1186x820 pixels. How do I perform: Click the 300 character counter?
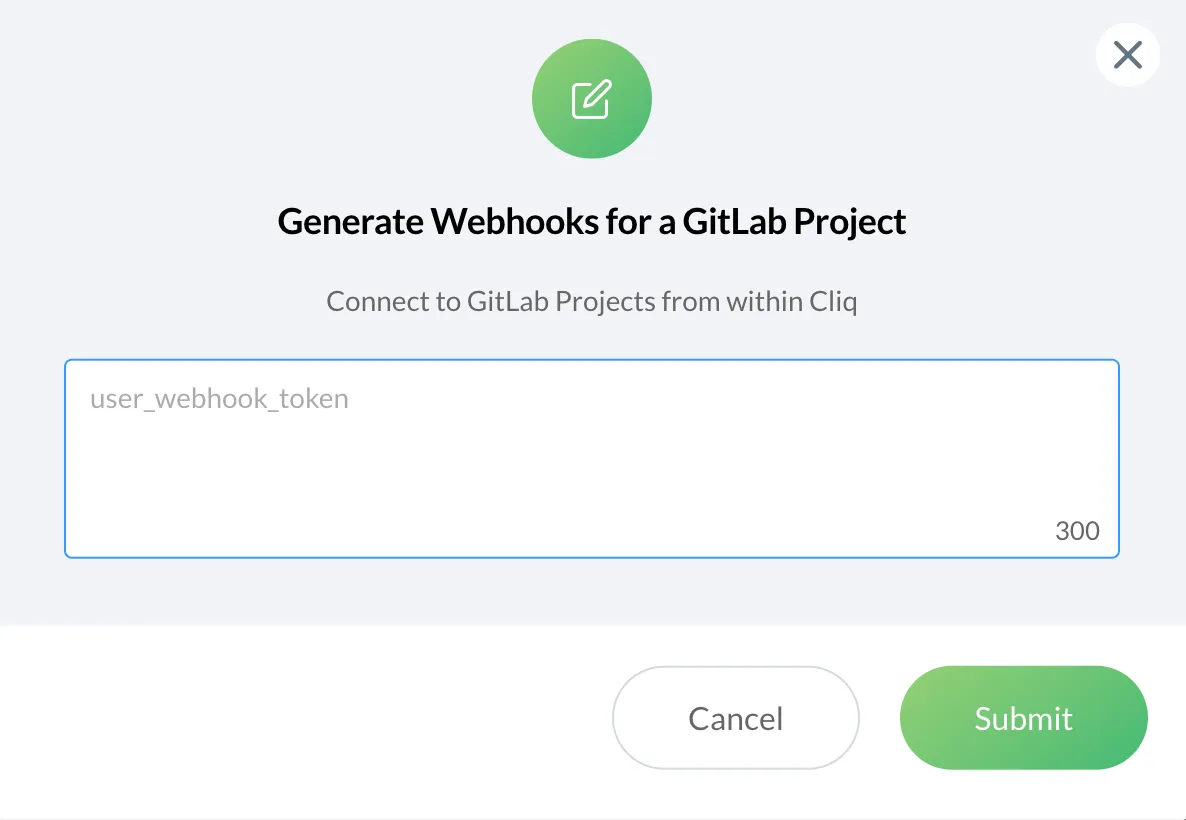click(1077, 531)
